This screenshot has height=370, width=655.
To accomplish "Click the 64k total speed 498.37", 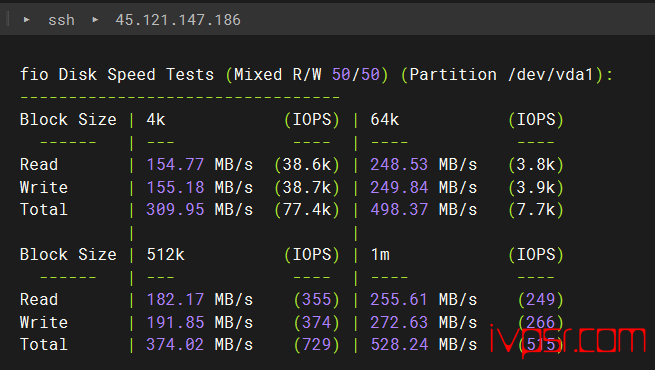I will 399,210.
